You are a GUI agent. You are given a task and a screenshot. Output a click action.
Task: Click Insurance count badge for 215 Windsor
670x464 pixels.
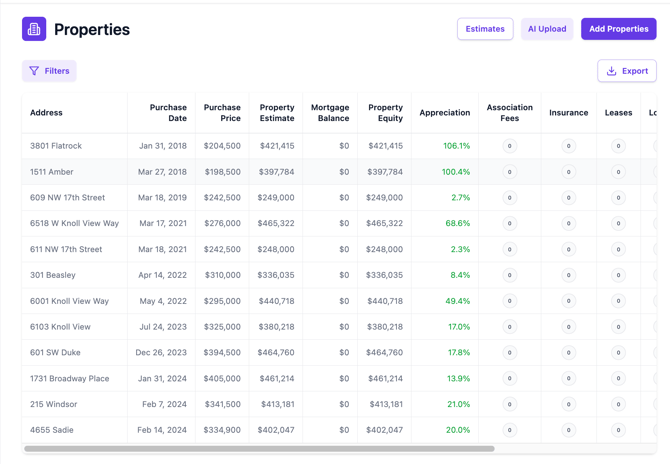coord(568,404)
